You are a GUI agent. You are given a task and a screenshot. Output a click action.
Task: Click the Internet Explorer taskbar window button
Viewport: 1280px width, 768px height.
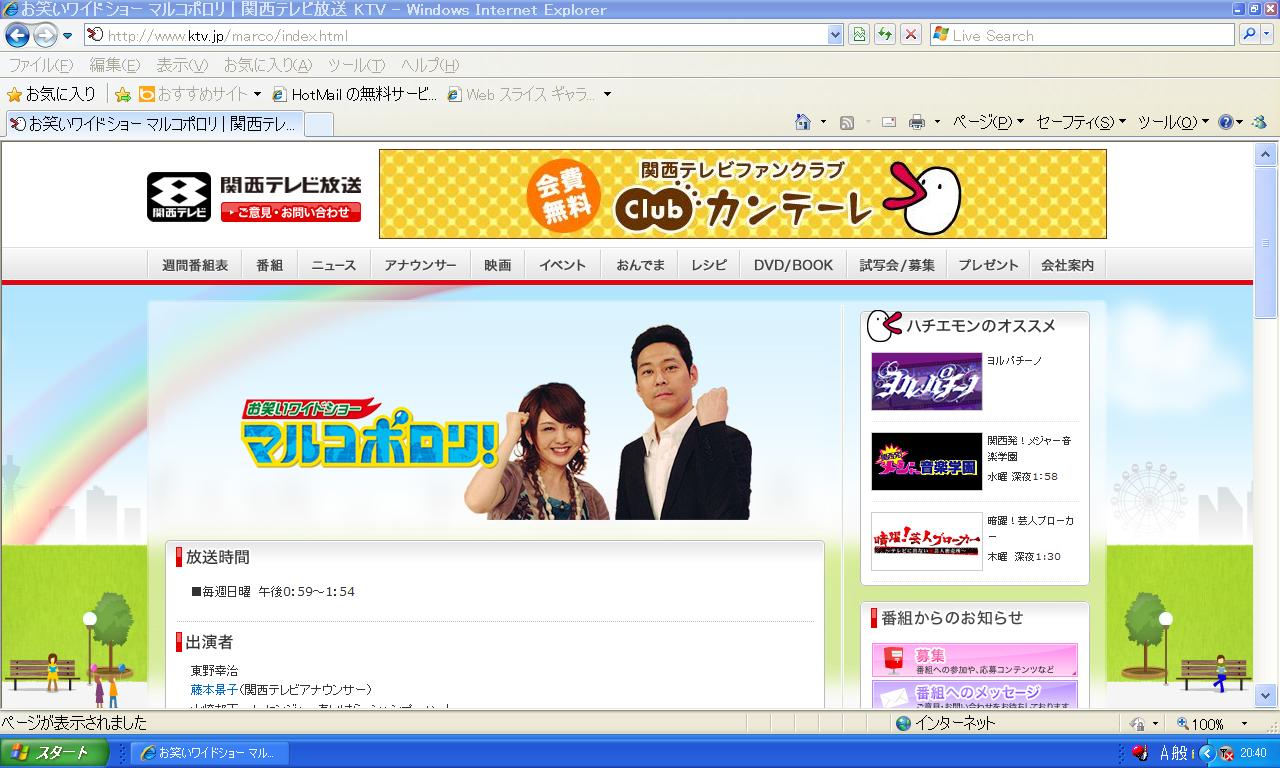[209, 752]
